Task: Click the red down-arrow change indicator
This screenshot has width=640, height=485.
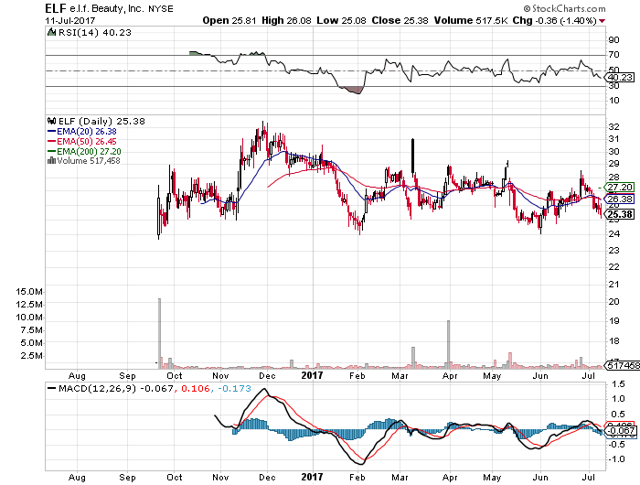Action: click(602, 21)
